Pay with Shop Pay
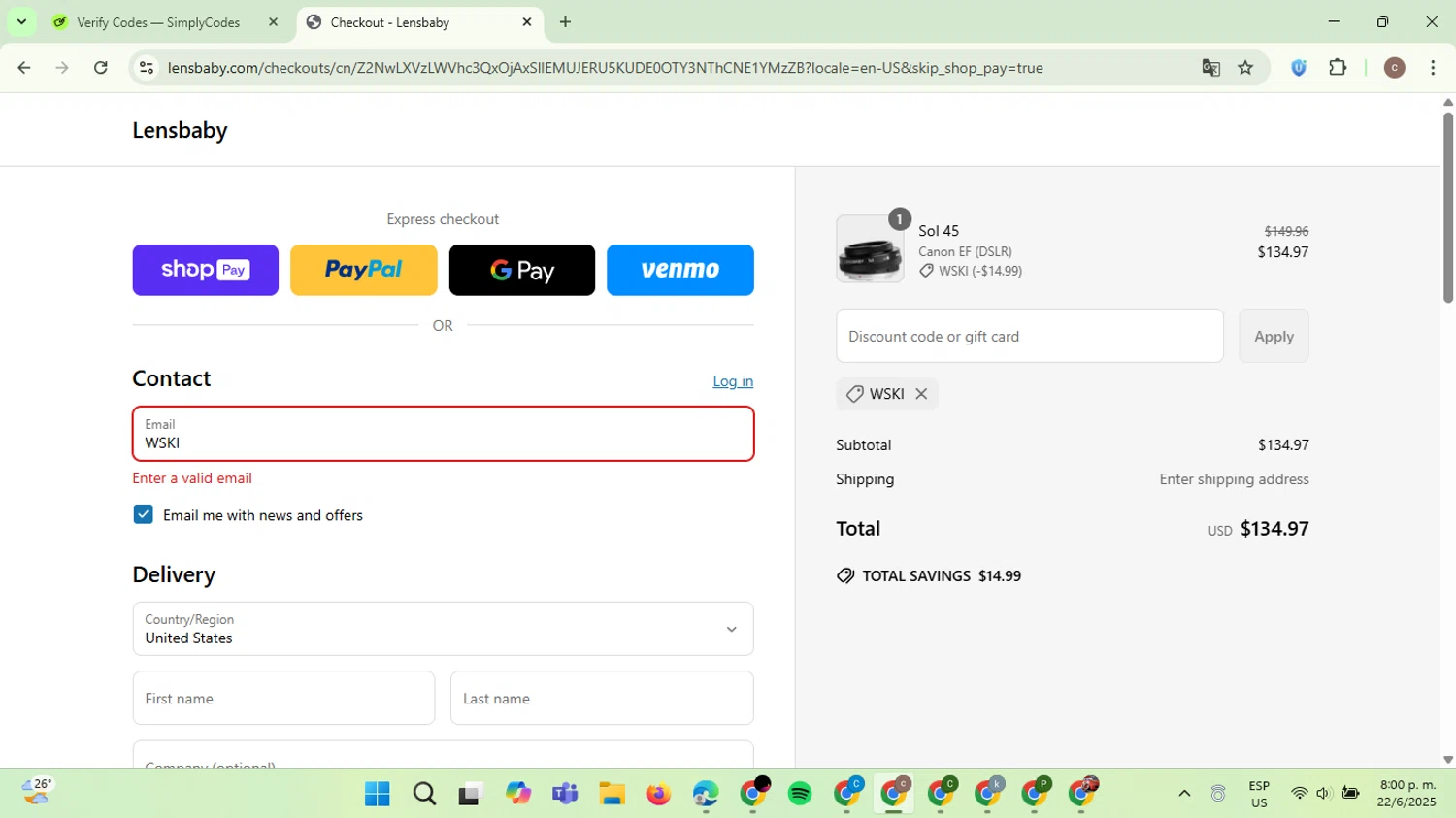Screen dimensions: 1456x818 tap(206, 270)
